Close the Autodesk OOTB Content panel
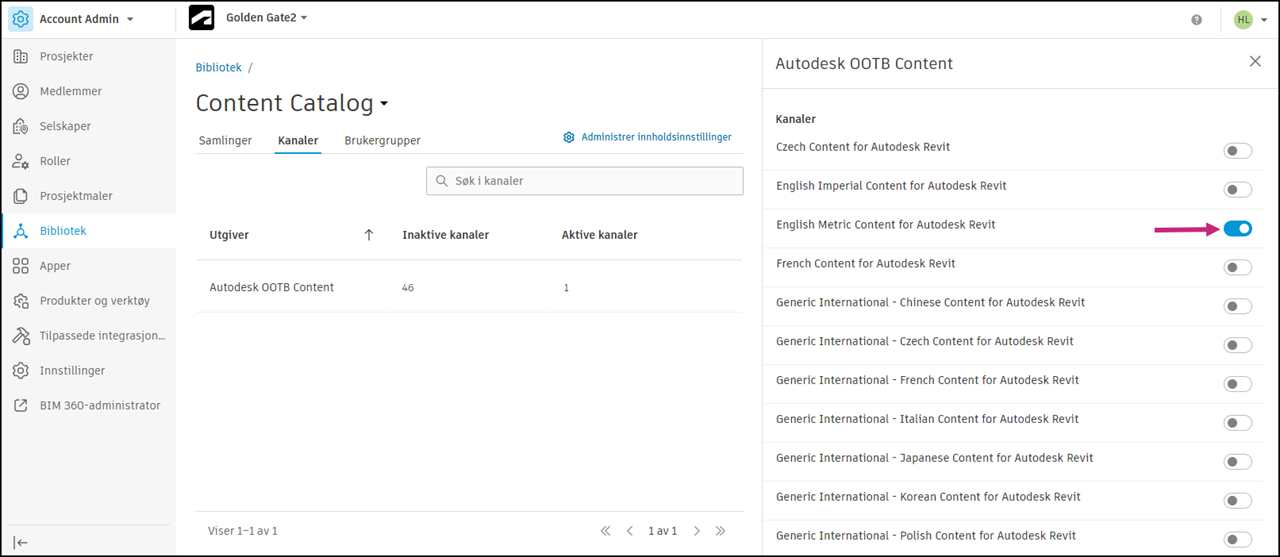 (x=1255, y=62)
